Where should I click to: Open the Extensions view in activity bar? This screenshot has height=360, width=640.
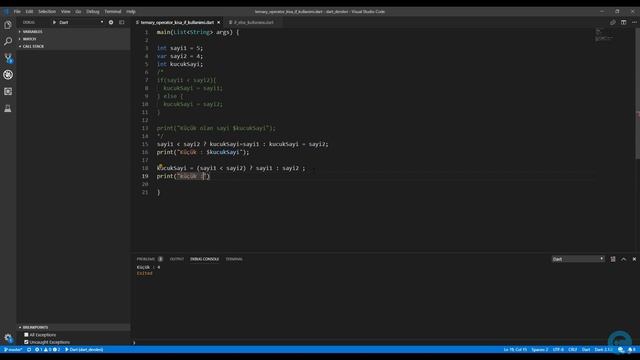(x=8, y=91)
